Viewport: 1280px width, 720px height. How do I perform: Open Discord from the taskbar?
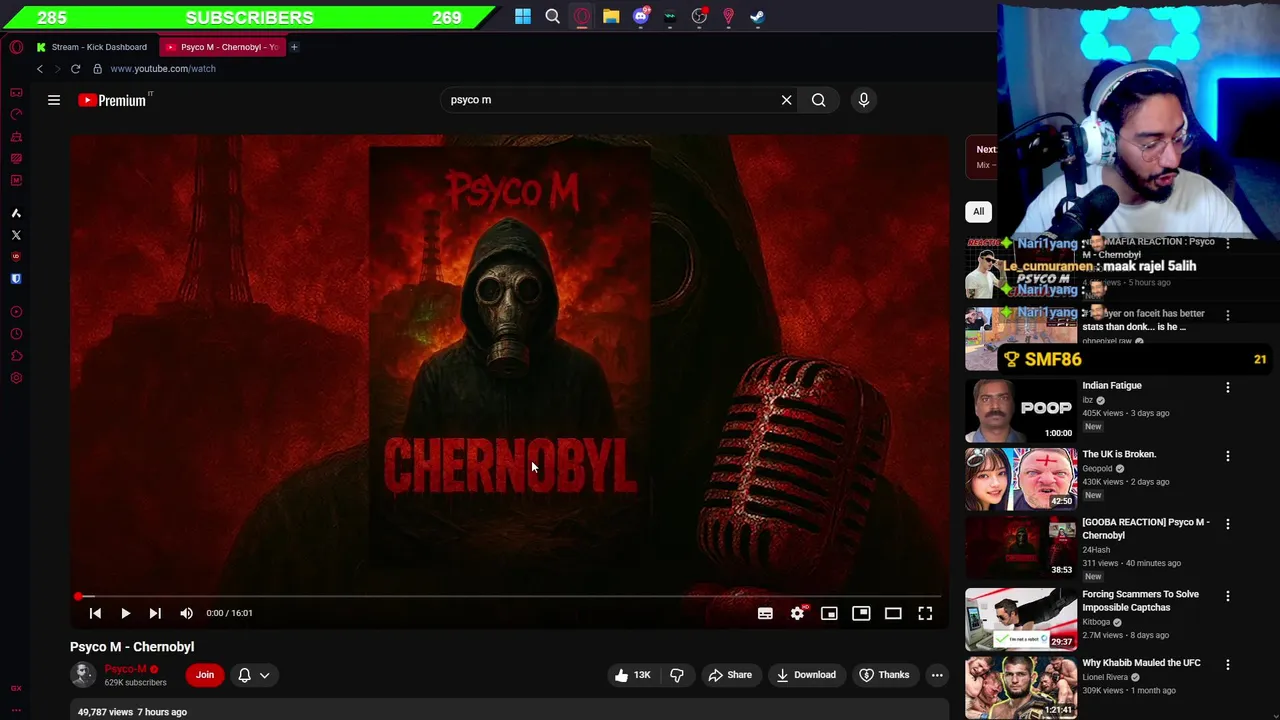pyautogui.click(x=641, y=16)
